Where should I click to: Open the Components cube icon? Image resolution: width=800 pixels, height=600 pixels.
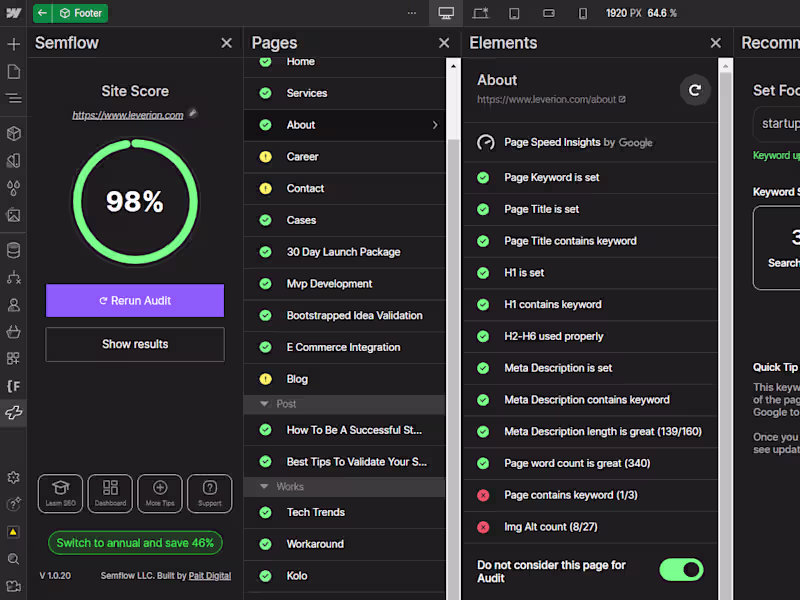pos(14,133)
